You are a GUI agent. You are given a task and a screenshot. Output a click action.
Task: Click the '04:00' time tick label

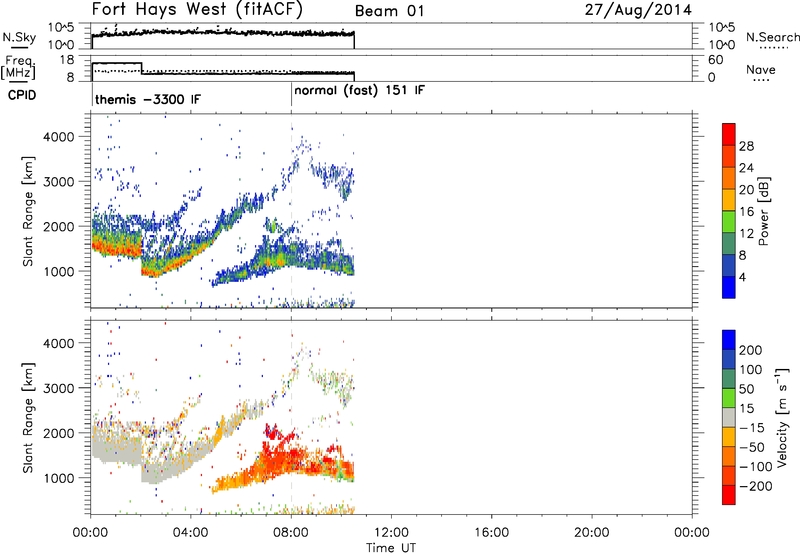[191, 533]
